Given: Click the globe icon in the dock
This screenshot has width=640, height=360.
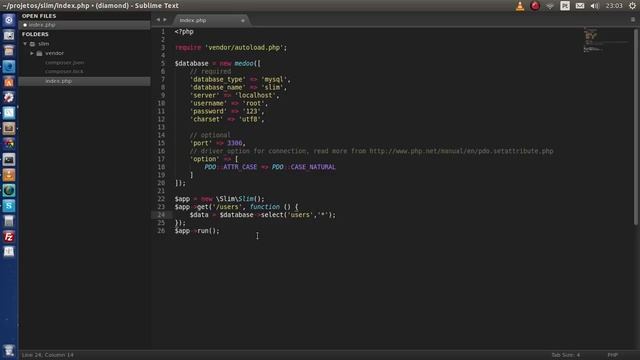Looking at the screenshot, I should (9, 190).
